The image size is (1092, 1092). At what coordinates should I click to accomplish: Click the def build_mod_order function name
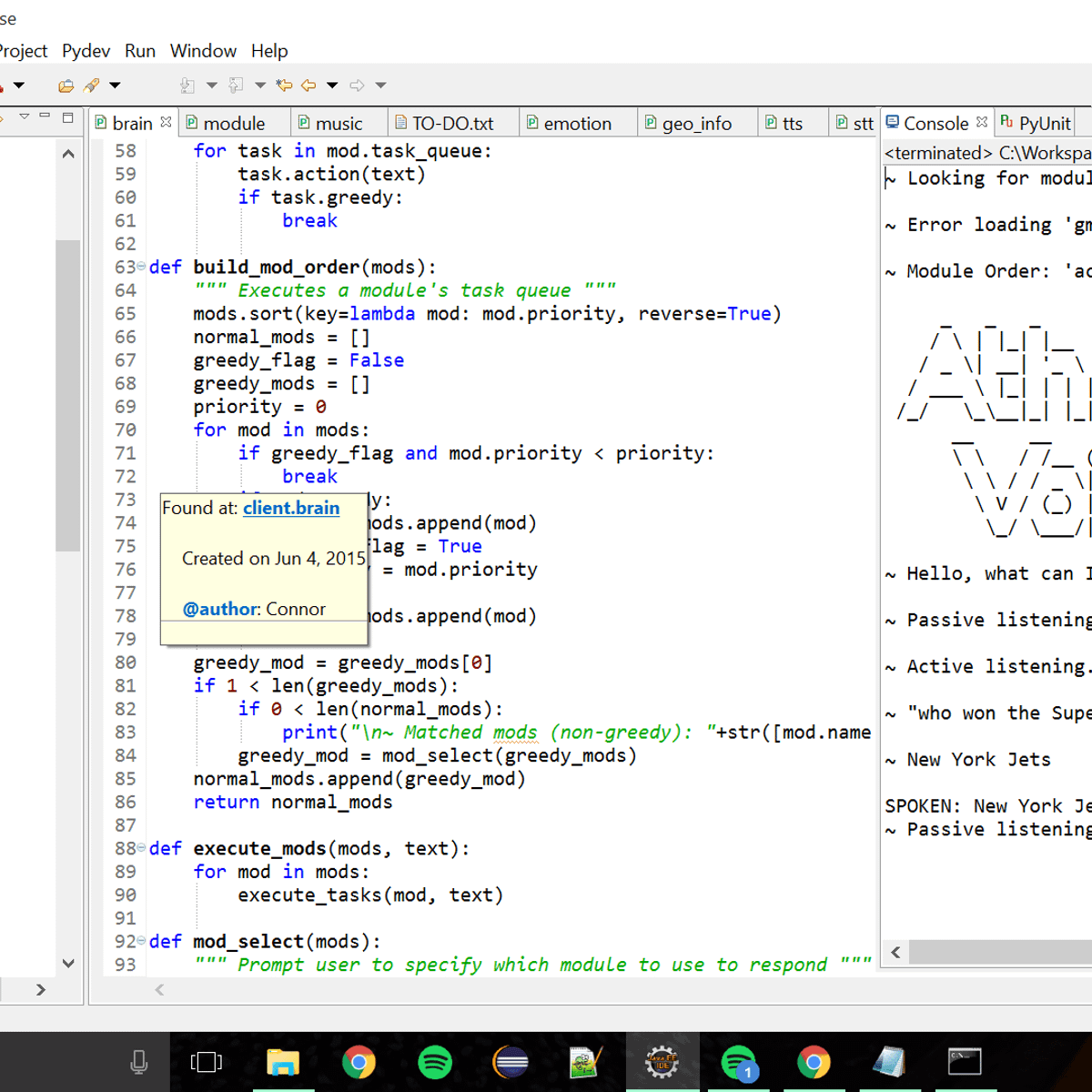point(277,267)
